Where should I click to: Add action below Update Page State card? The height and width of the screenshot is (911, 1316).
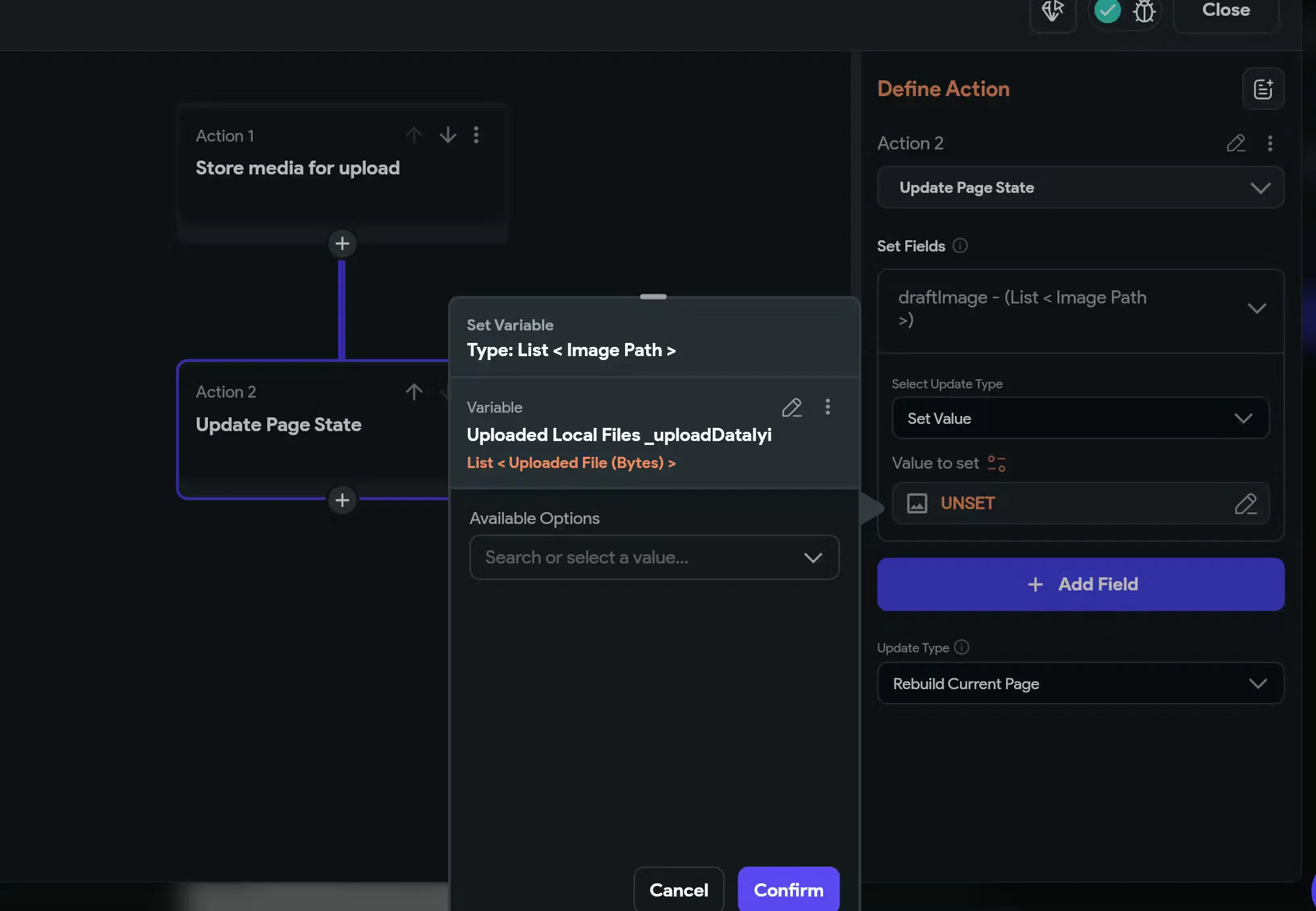coord(342,500)
